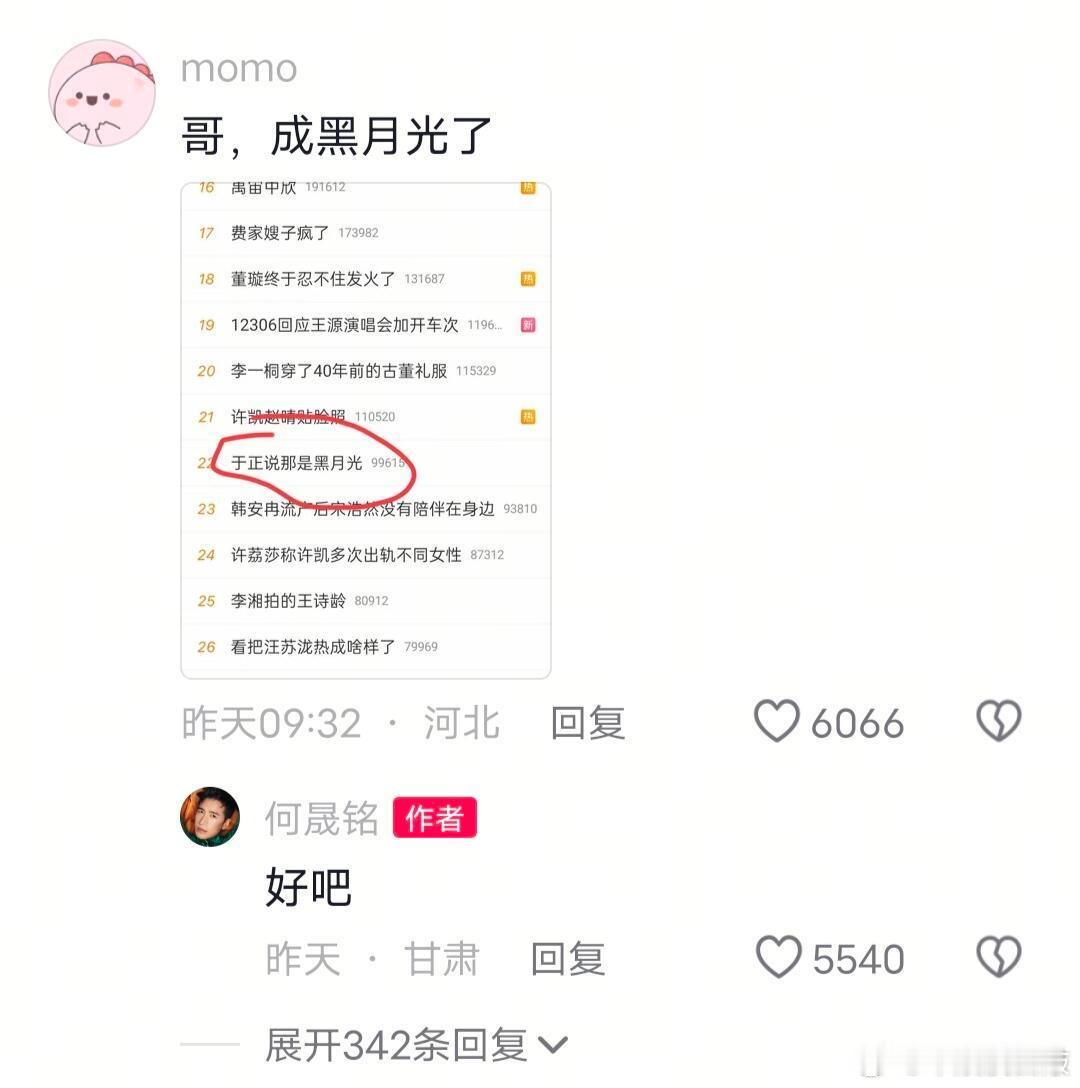Image resolution: width=1080 pixels, height=1088 pixels.
Task: Tap the pink 新 badge on item 19
Action: click(528, 325)
